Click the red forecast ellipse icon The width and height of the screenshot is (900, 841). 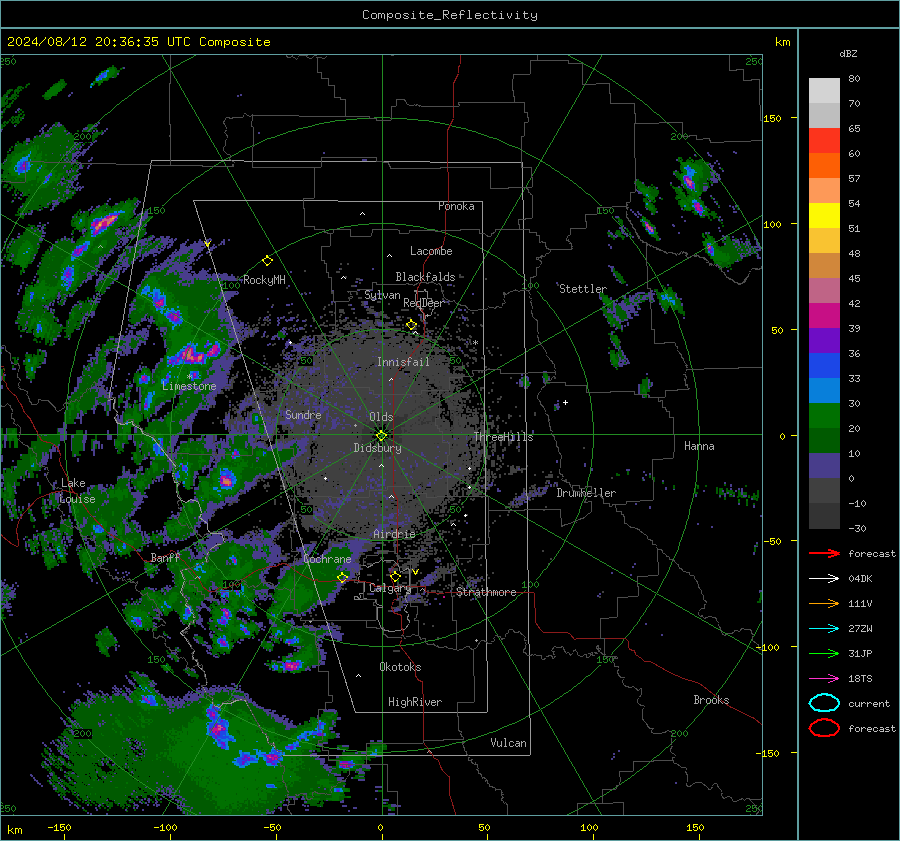tap(824, 728)
